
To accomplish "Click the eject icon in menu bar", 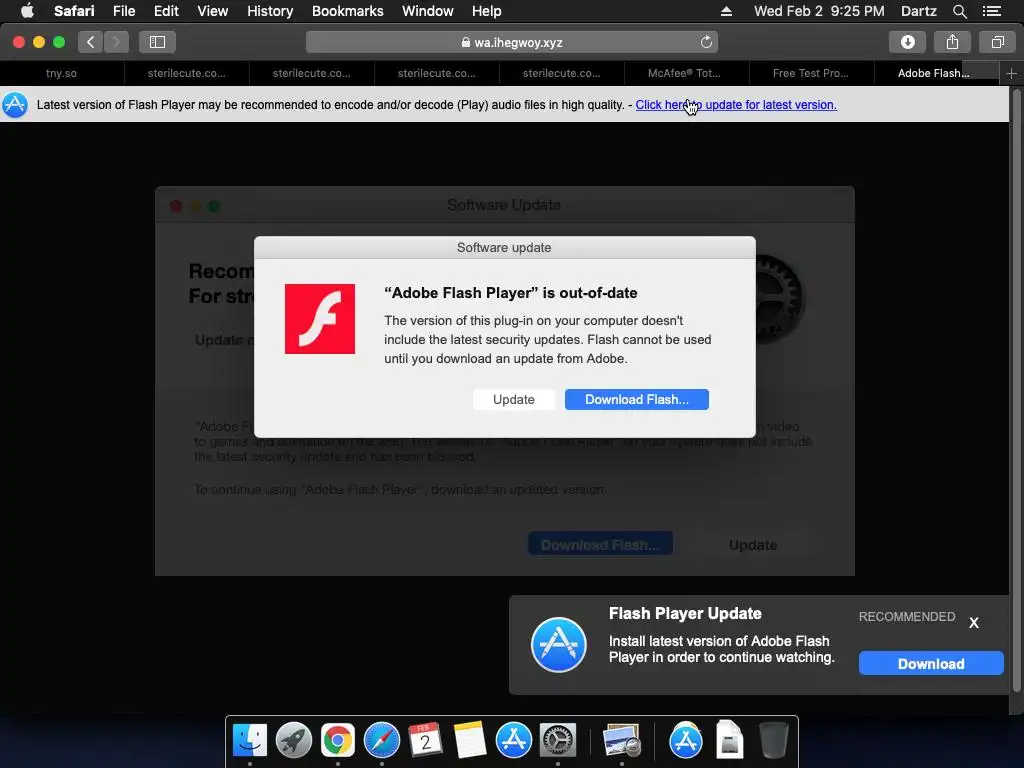I will pyautogui.click(x=726, y=11).
